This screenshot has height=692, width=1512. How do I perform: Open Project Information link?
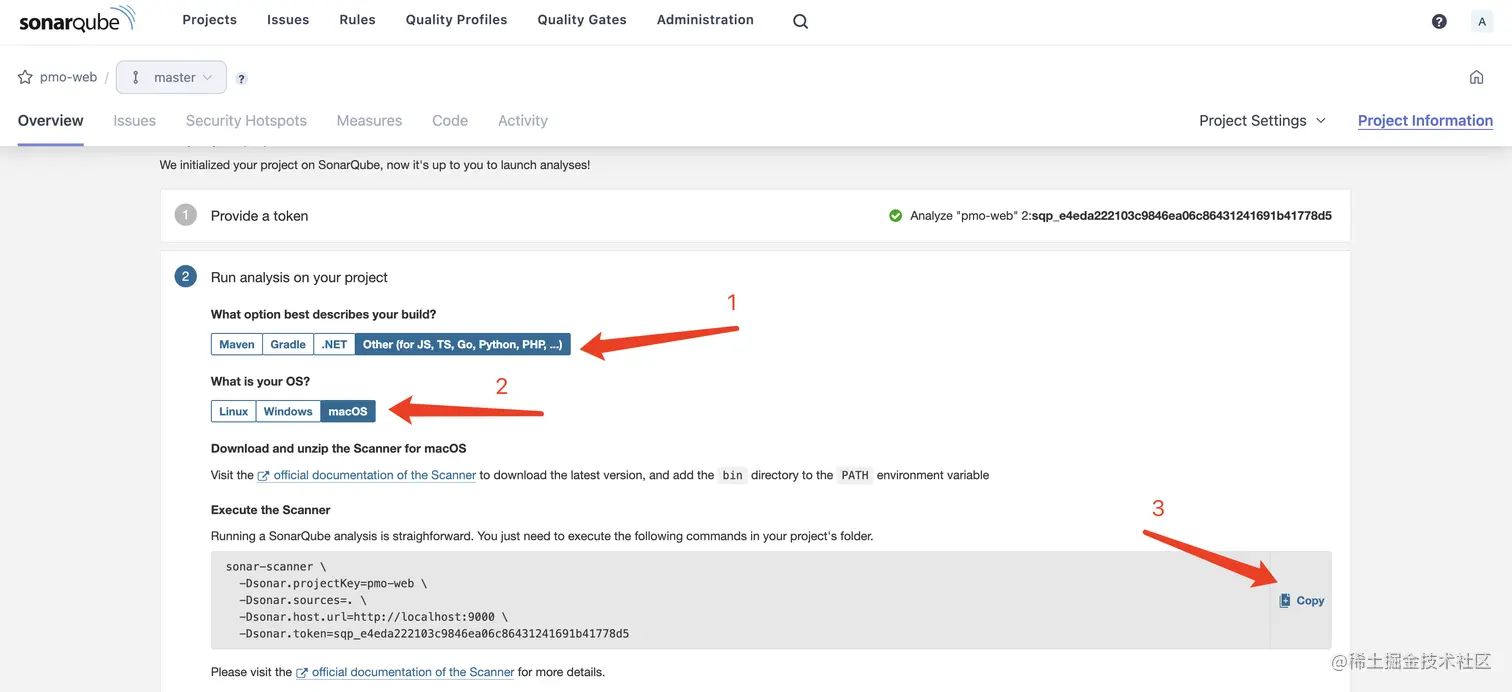(x=1425, y=120)
